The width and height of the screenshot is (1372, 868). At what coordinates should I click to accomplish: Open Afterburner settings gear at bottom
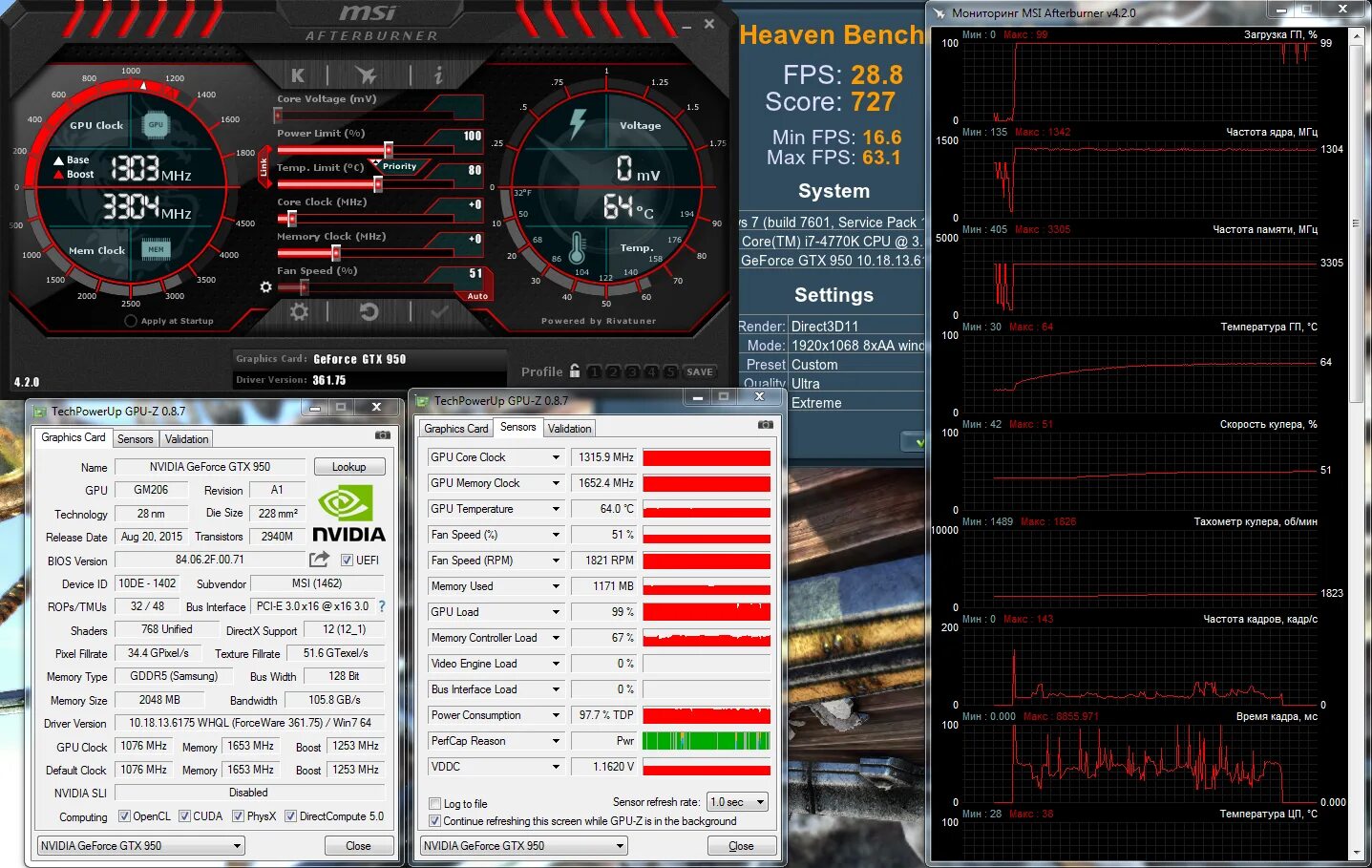pos(299,311)
